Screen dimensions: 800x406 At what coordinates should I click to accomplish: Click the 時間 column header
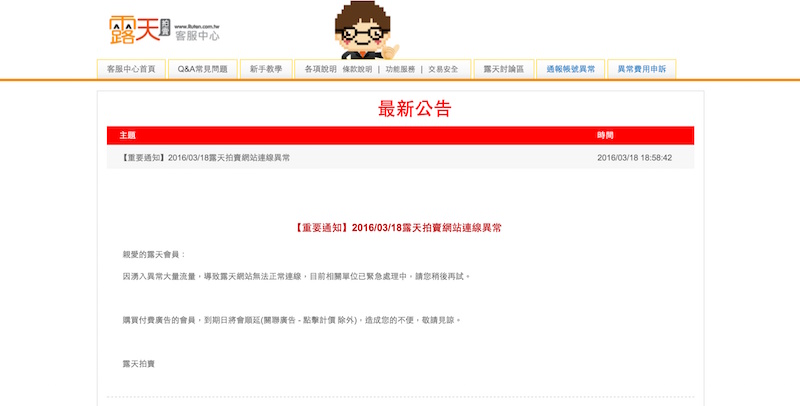(x=605, y=136)
